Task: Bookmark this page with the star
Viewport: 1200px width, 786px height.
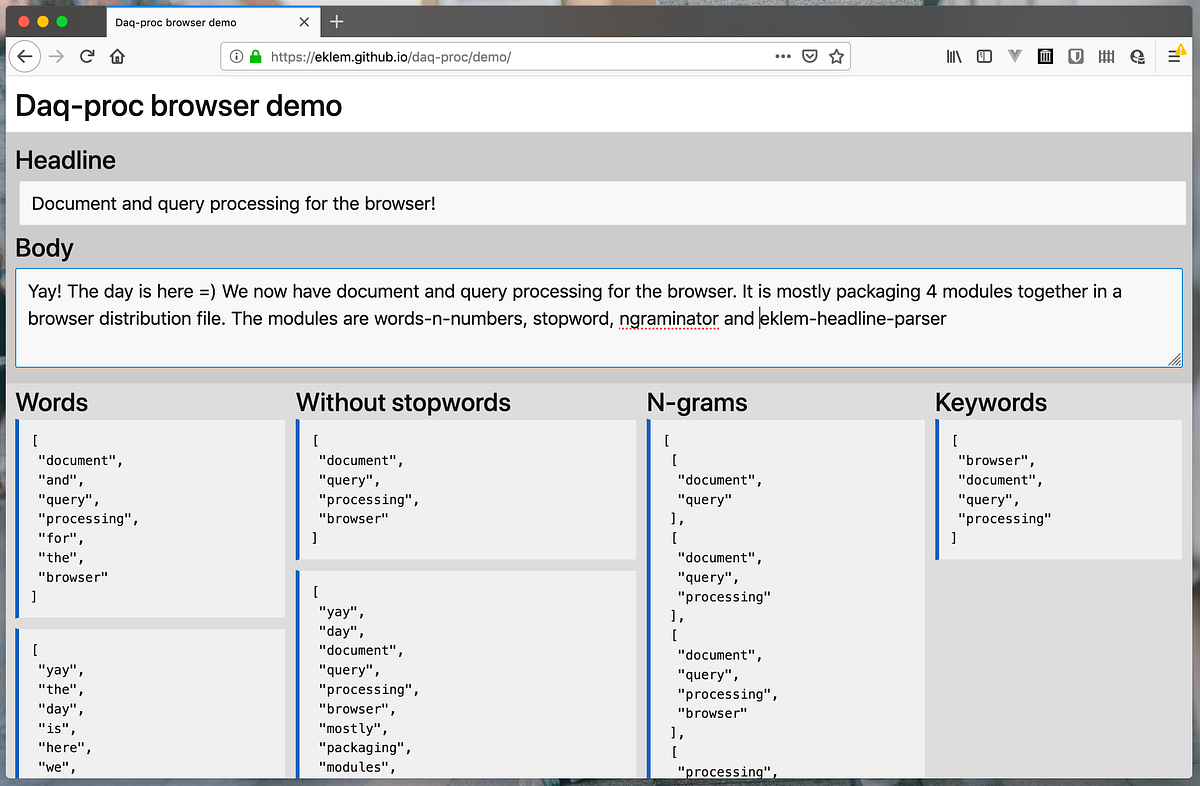Action: pyautogui.click(x=837, y=56)
